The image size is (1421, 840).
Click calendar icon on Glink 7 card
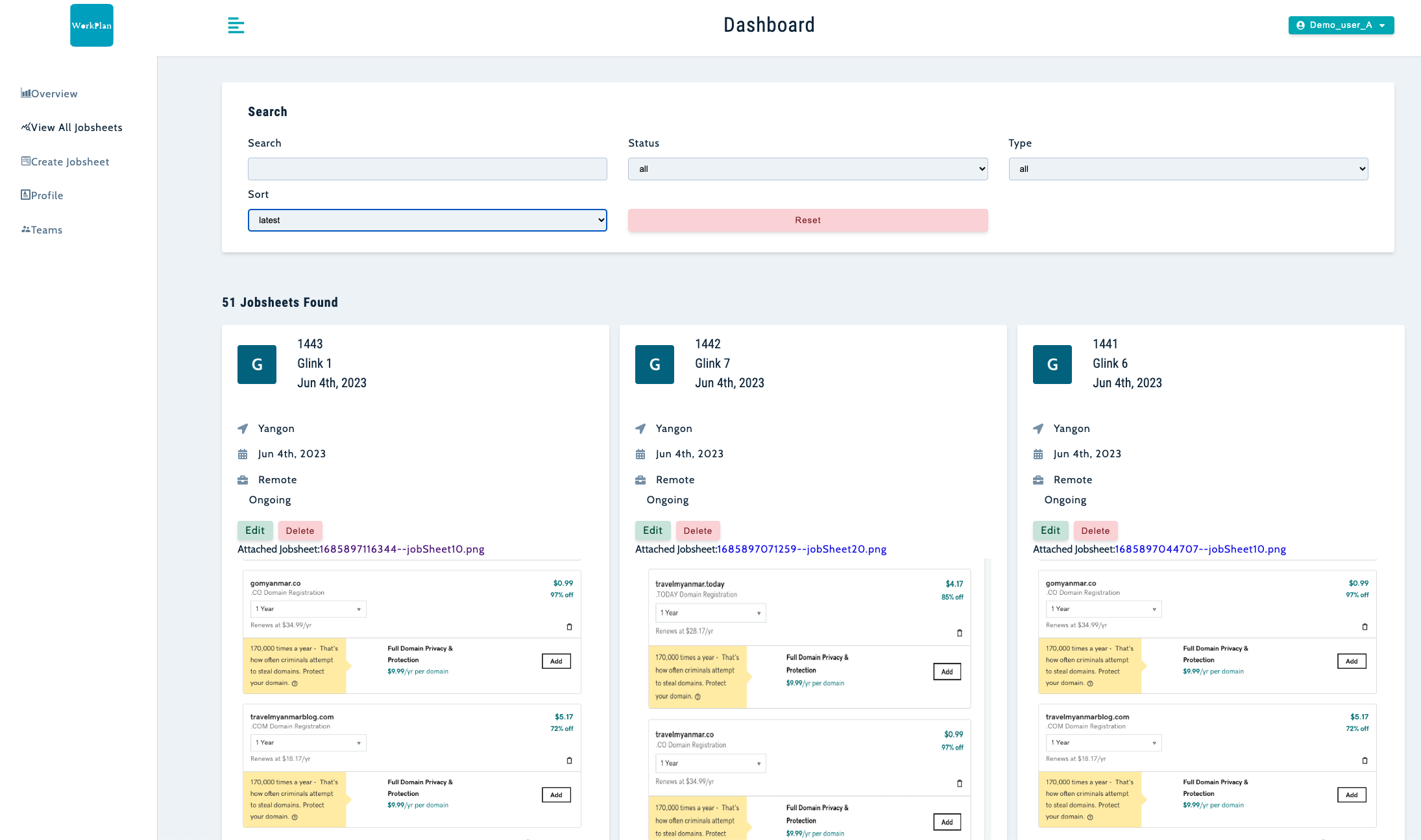pyautogui.click(x=640, y=454)
